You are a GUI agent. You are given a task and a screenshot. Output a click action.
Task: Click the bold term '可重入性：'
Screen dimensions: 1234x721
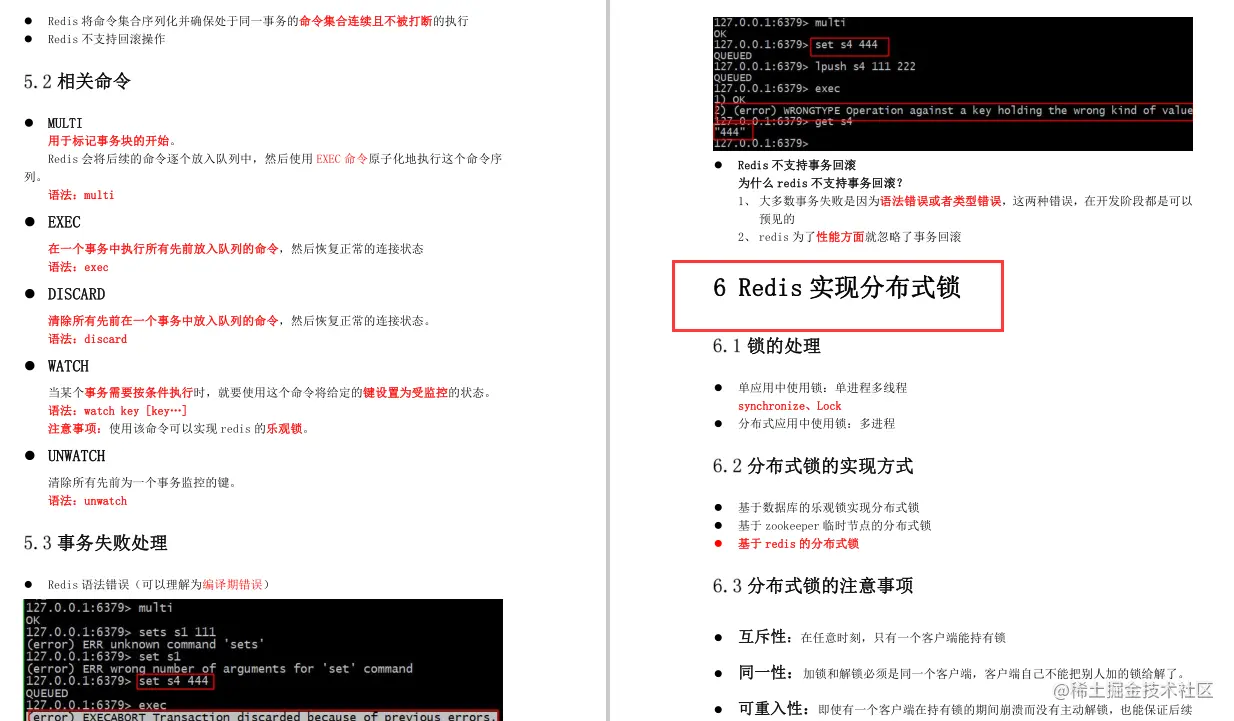click(x=776, y=709)
